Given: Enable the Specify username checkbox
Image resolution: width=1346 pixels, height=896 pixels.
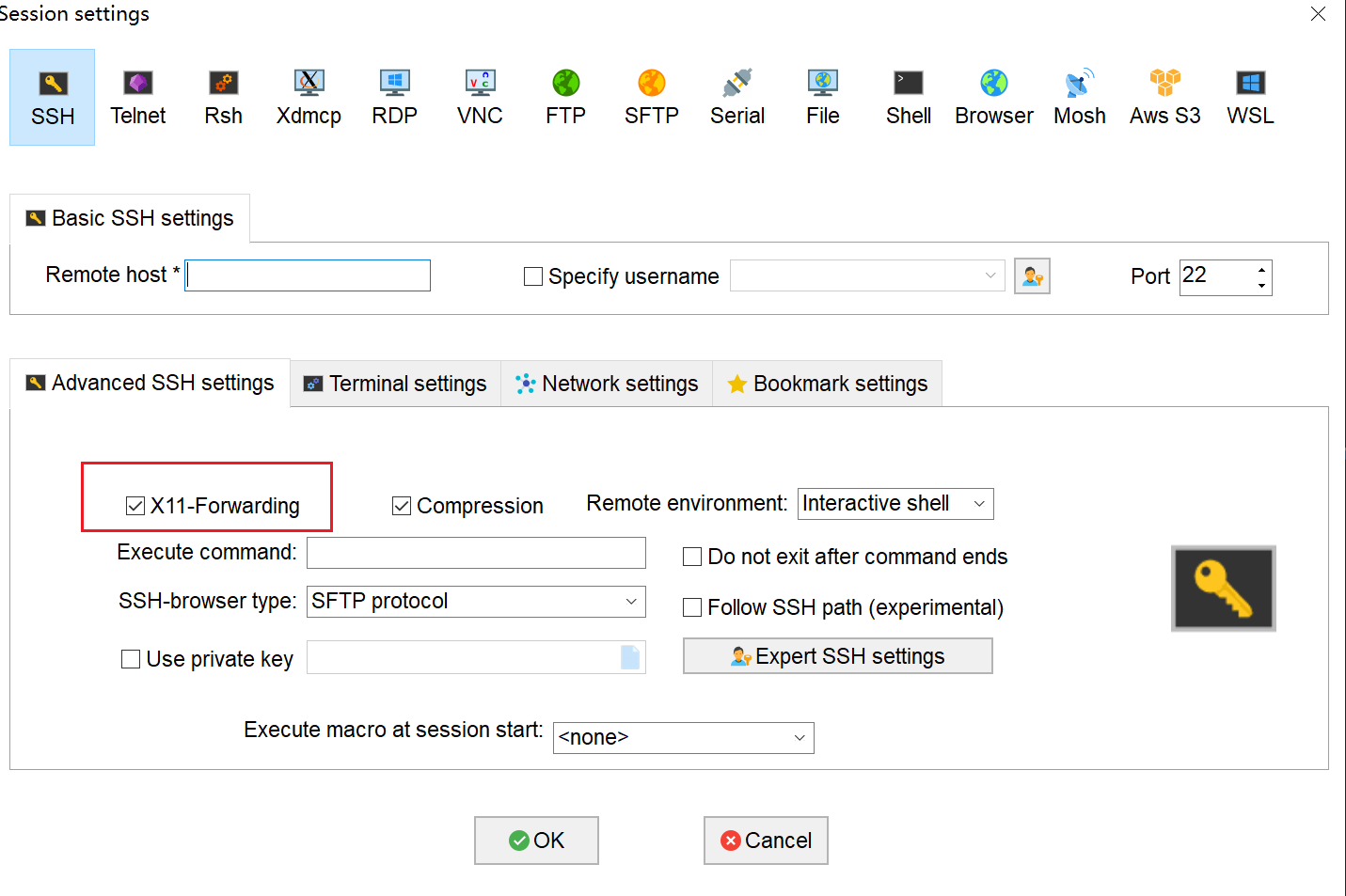Looking at the screenshot, I should point(533,276).
